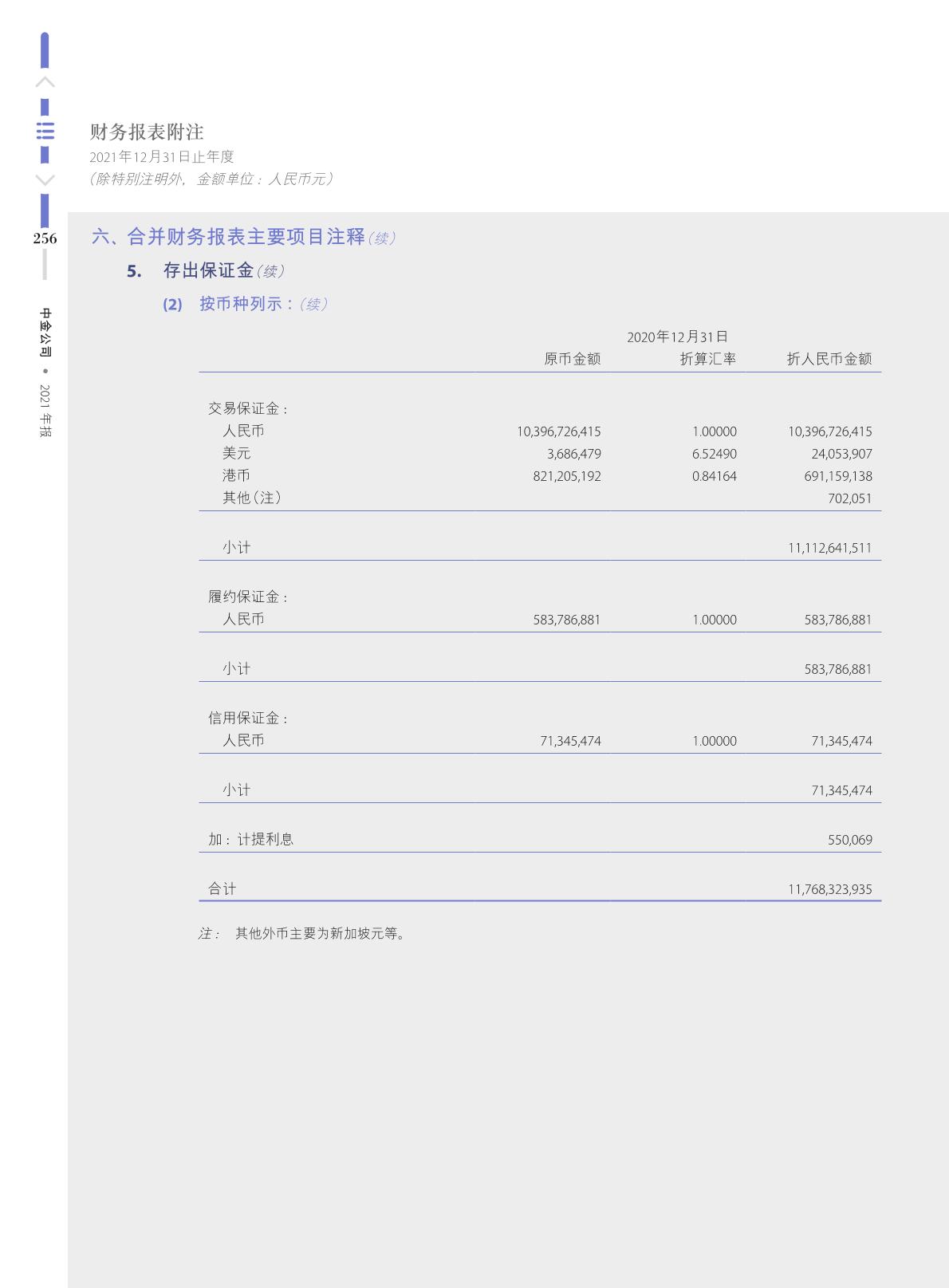The image size is (949, 1288).
Task: Click the page number 256 indicator
Action: tap(45, 238)
